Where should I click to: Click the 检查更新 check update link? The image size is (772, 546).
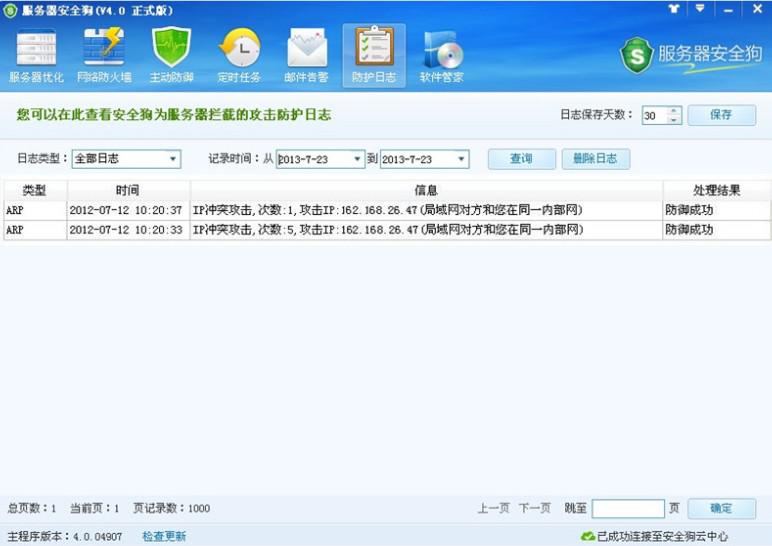pos(164,537)
